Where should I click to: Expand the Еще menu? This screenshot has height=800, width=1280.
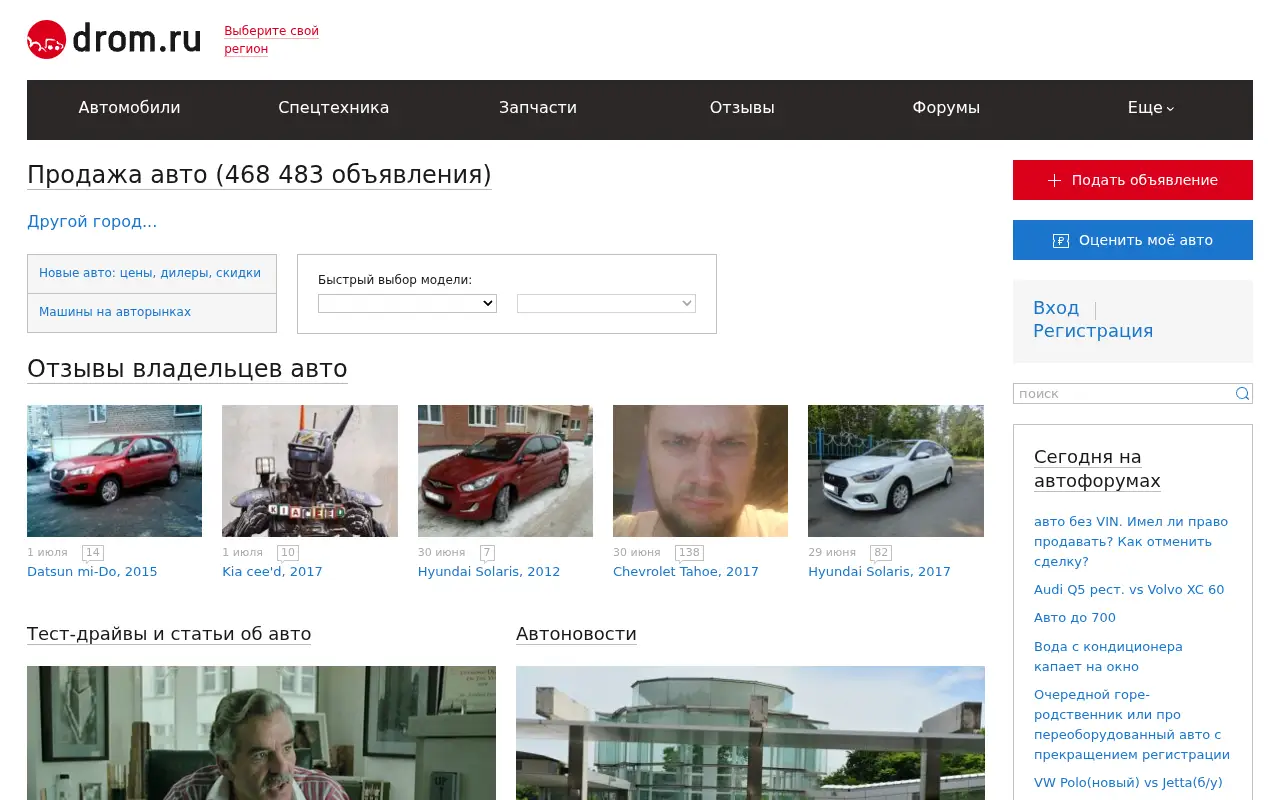(x=1150, y=108)
